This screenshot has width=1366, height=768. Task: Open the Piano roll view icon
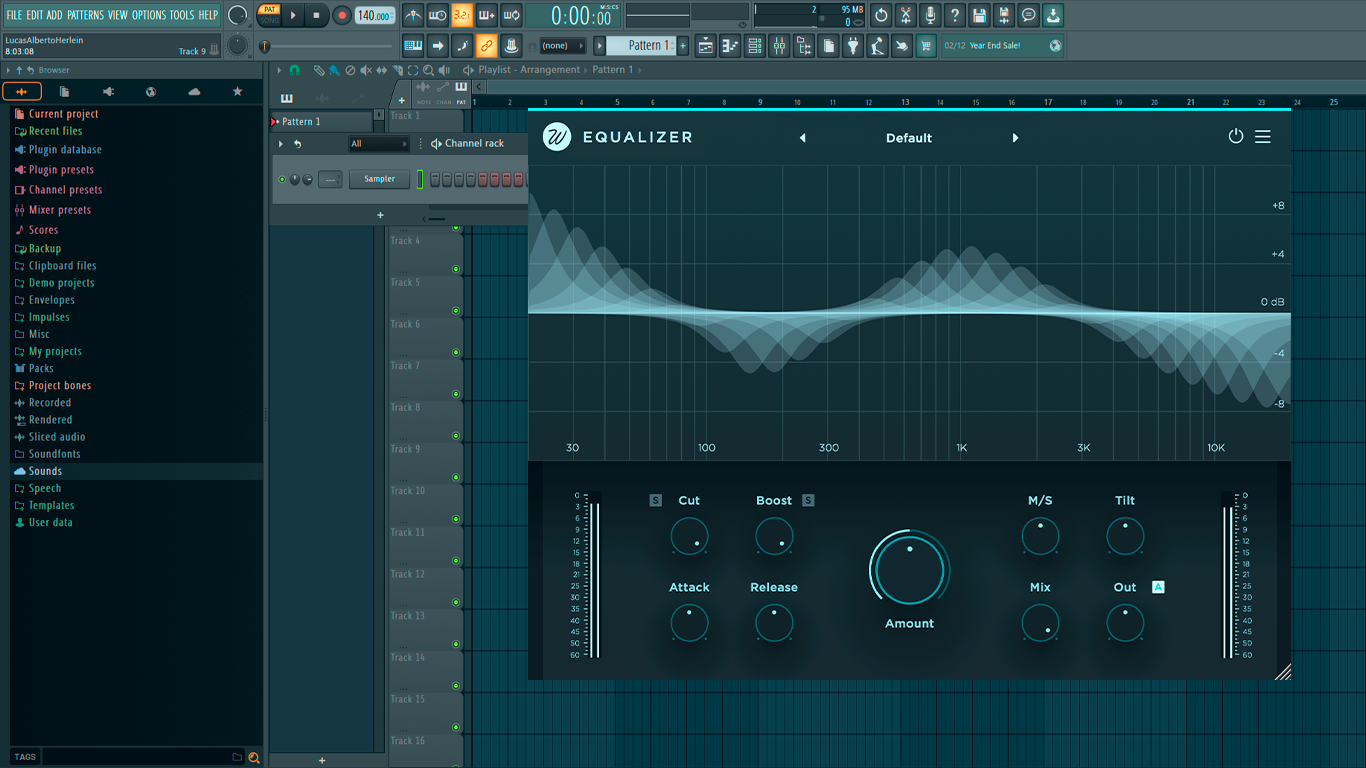coord(730,45)
